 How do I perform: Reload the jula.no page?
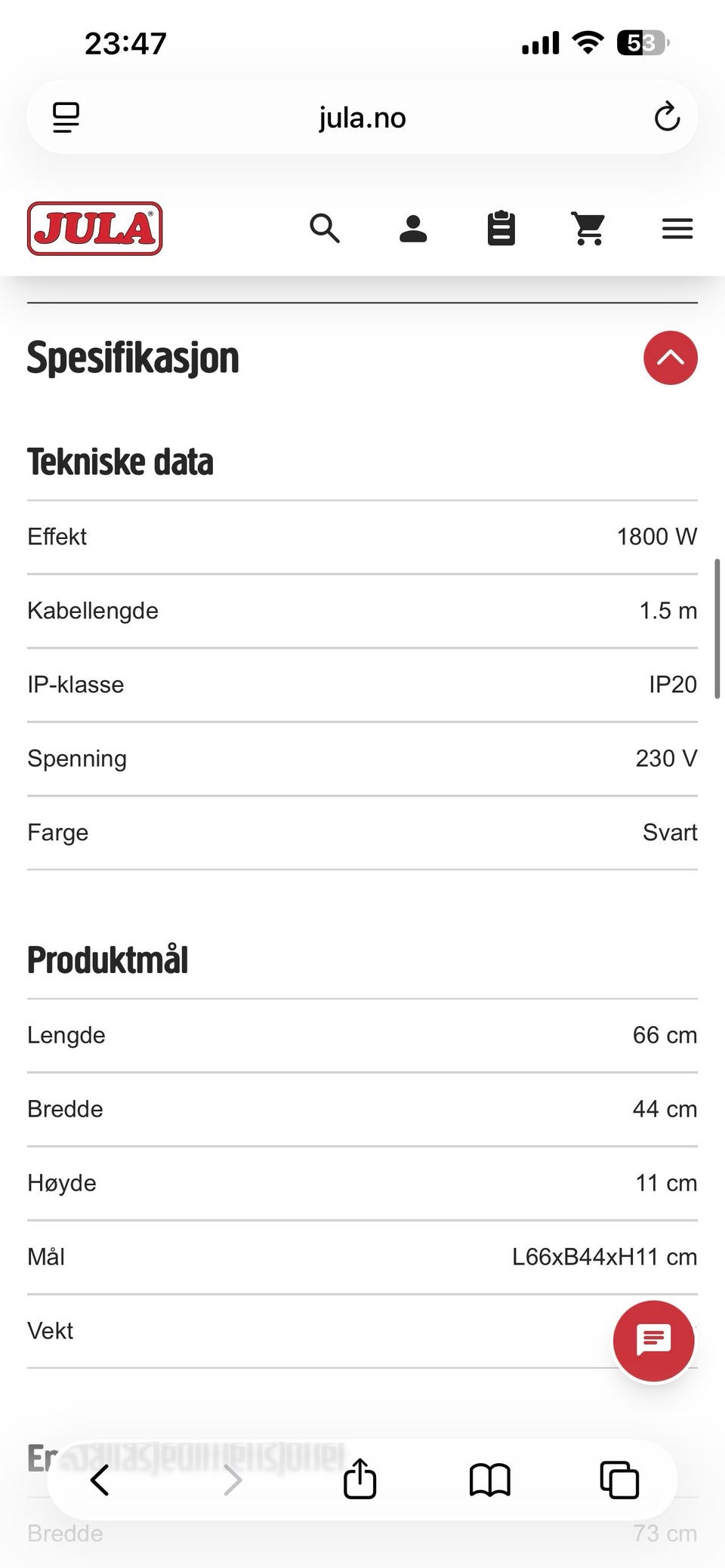tap(667, 117)
